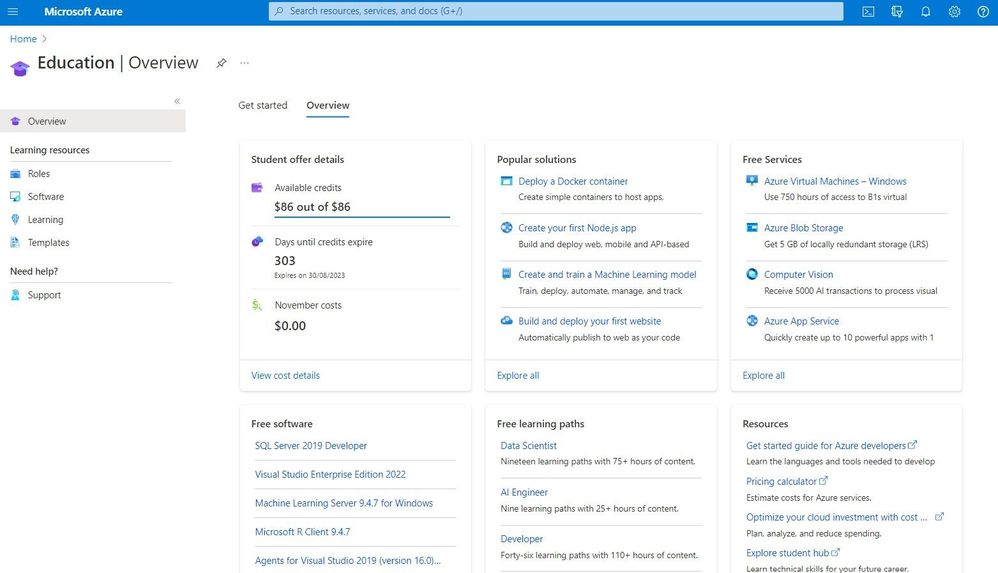The width and height of the screenshot is (998, 573).
Task: Open Build and deploy your first website
Action: pyautogui.click(x=589, y=322)
